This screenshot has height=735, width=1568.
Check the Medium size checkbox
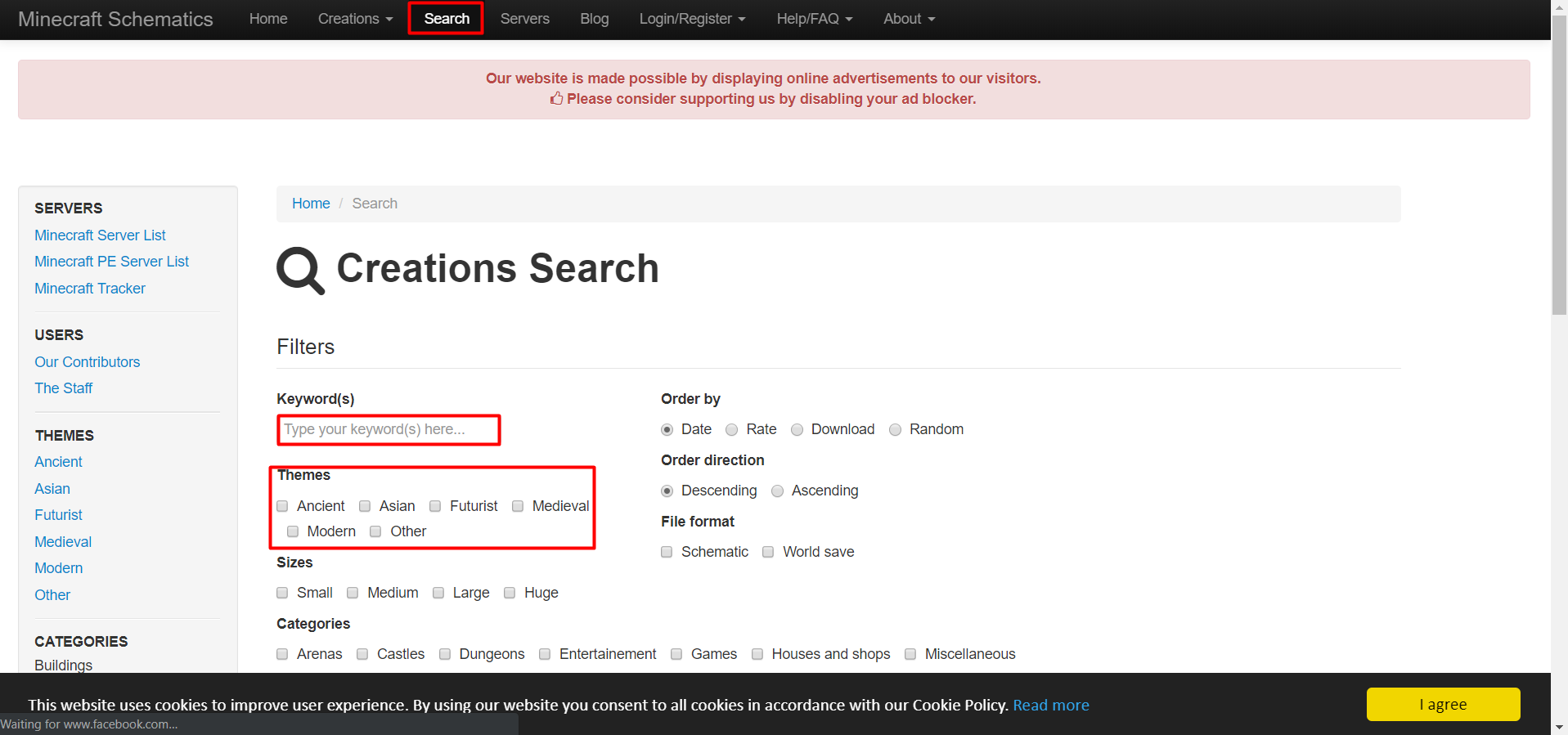[x=353, y=593]
